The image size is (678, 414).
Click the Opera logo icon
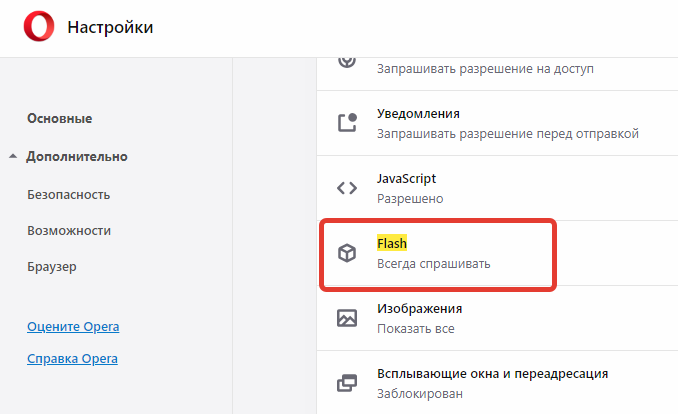tap(39, 26)
